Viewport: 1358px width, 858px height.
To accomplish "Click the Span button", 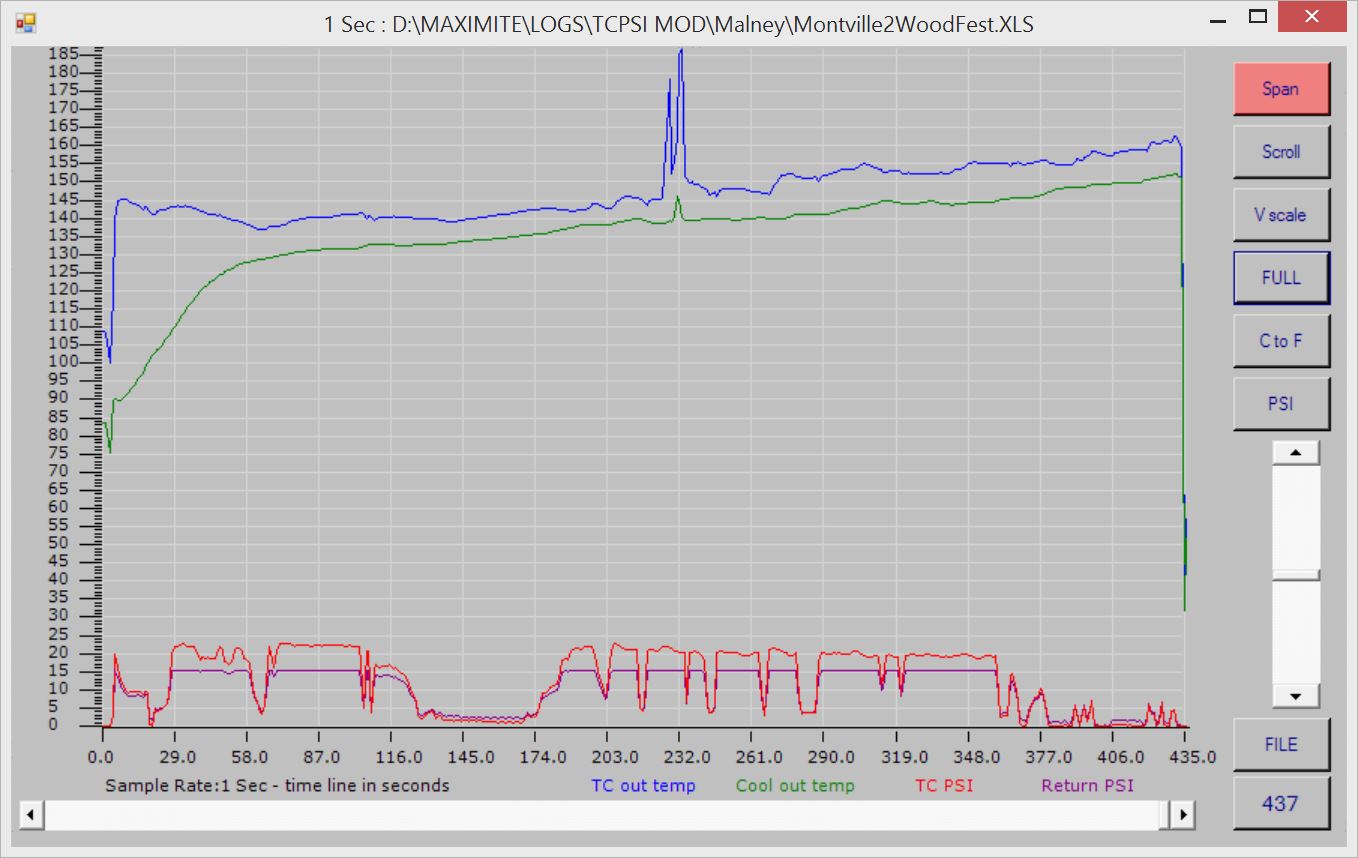I will (1281, 89).
